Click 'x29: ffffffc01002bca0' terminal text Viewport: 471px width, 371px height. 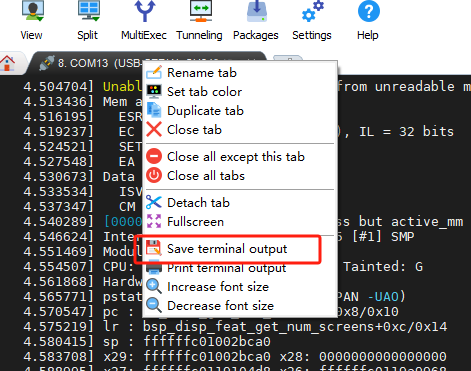(x=187, y=356)
